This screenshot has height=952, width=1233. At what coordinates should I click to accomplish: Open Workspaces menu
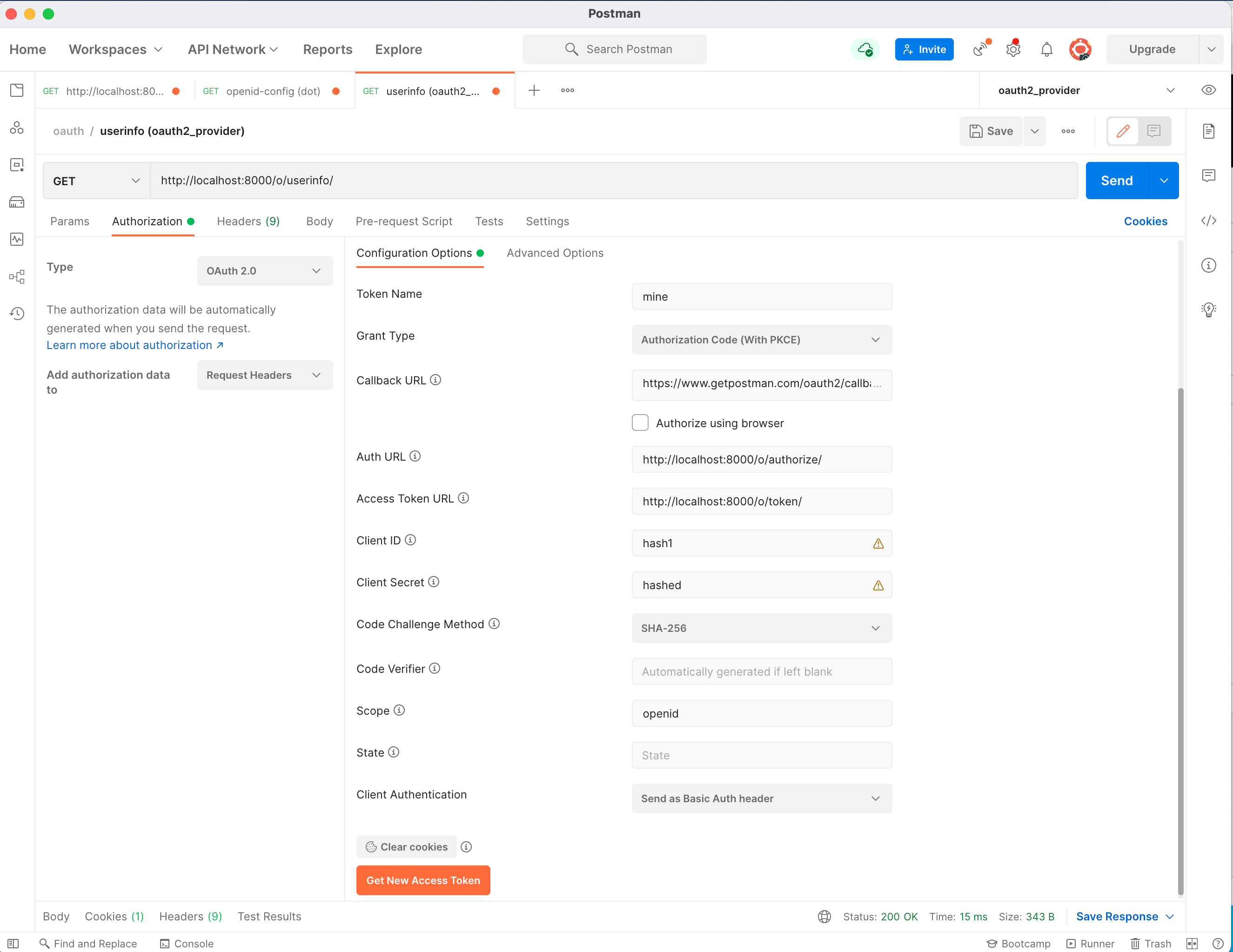pos(115,50)
